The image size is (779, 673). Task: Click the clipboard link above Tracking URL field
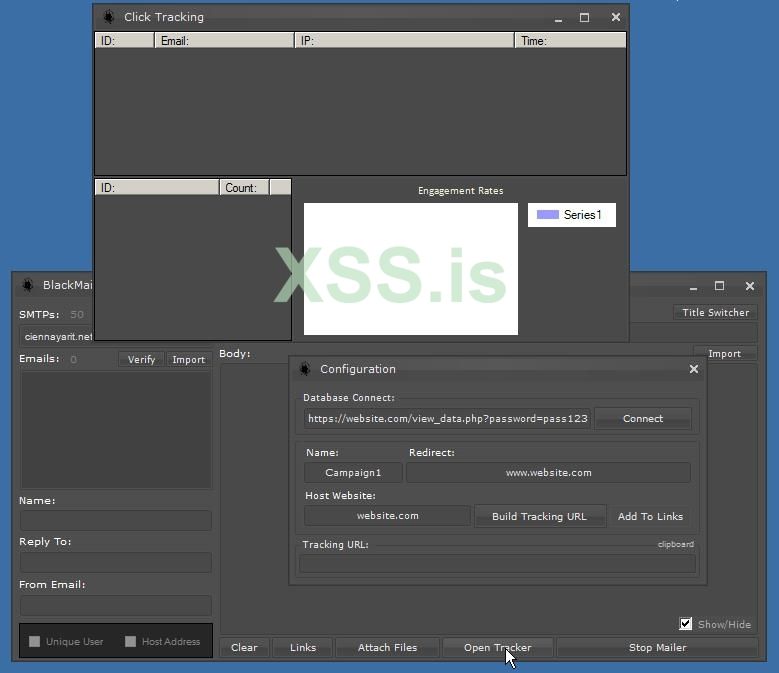pos(675,544)
